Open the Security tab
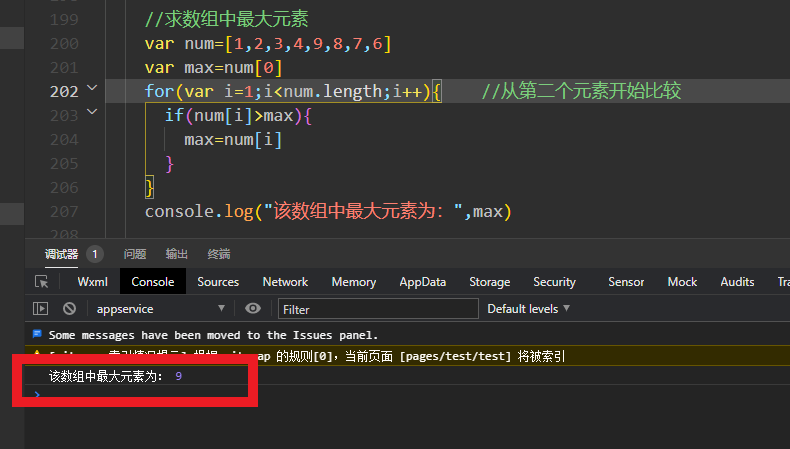Screen dimensions: 790x449 tap(554, 282)
